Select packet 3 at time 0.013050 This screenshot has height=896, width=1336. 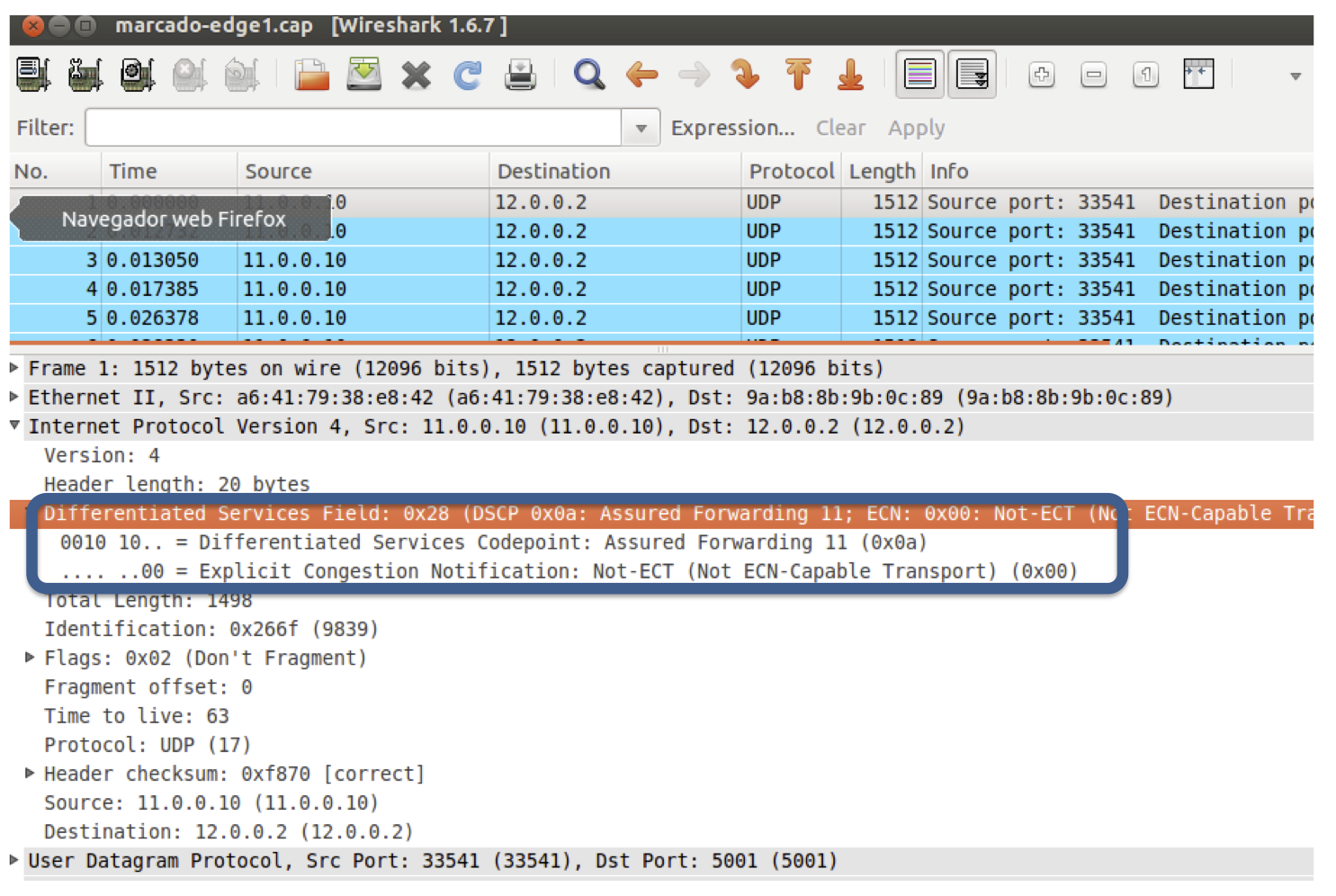pyautogui.click(x=661, y=260)
